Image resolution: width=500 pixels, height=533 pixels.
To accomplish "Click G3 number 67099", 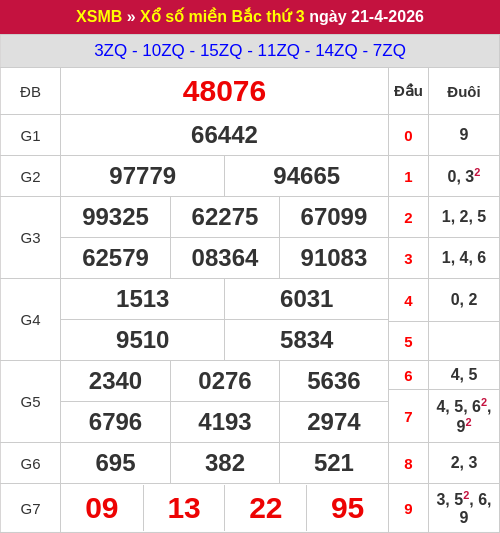I will pyautogui.click(x=334, y=217).
